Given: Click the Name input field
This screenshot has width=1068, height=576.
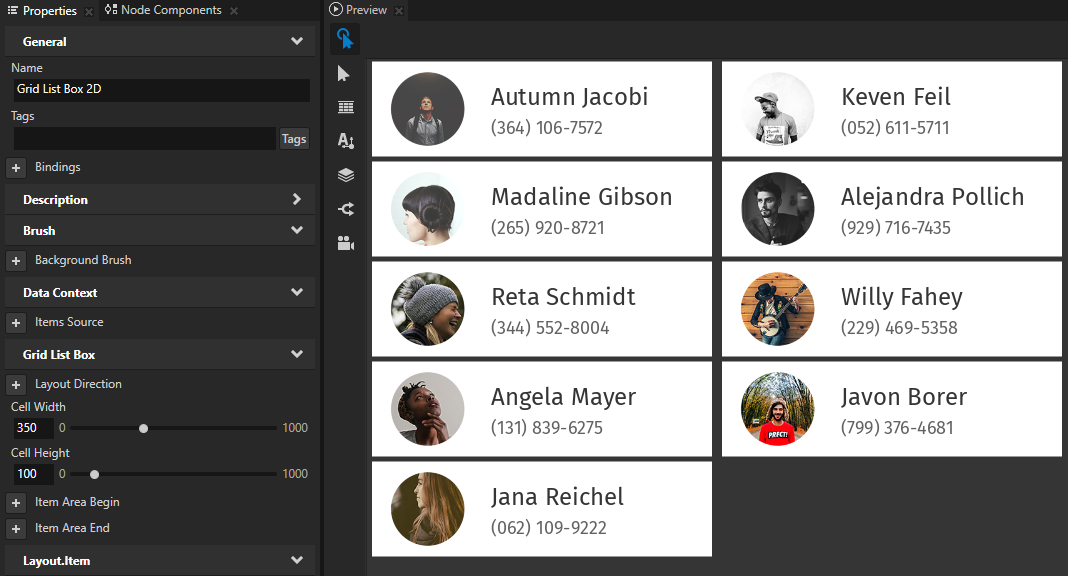Looking at the screenshot, I should 160,89.
